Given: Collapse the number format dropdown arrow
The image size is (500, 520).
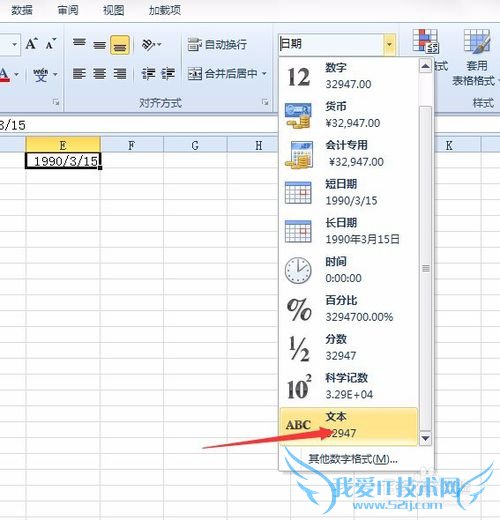Looking at the screenshot, I should [x=389, y=44].
